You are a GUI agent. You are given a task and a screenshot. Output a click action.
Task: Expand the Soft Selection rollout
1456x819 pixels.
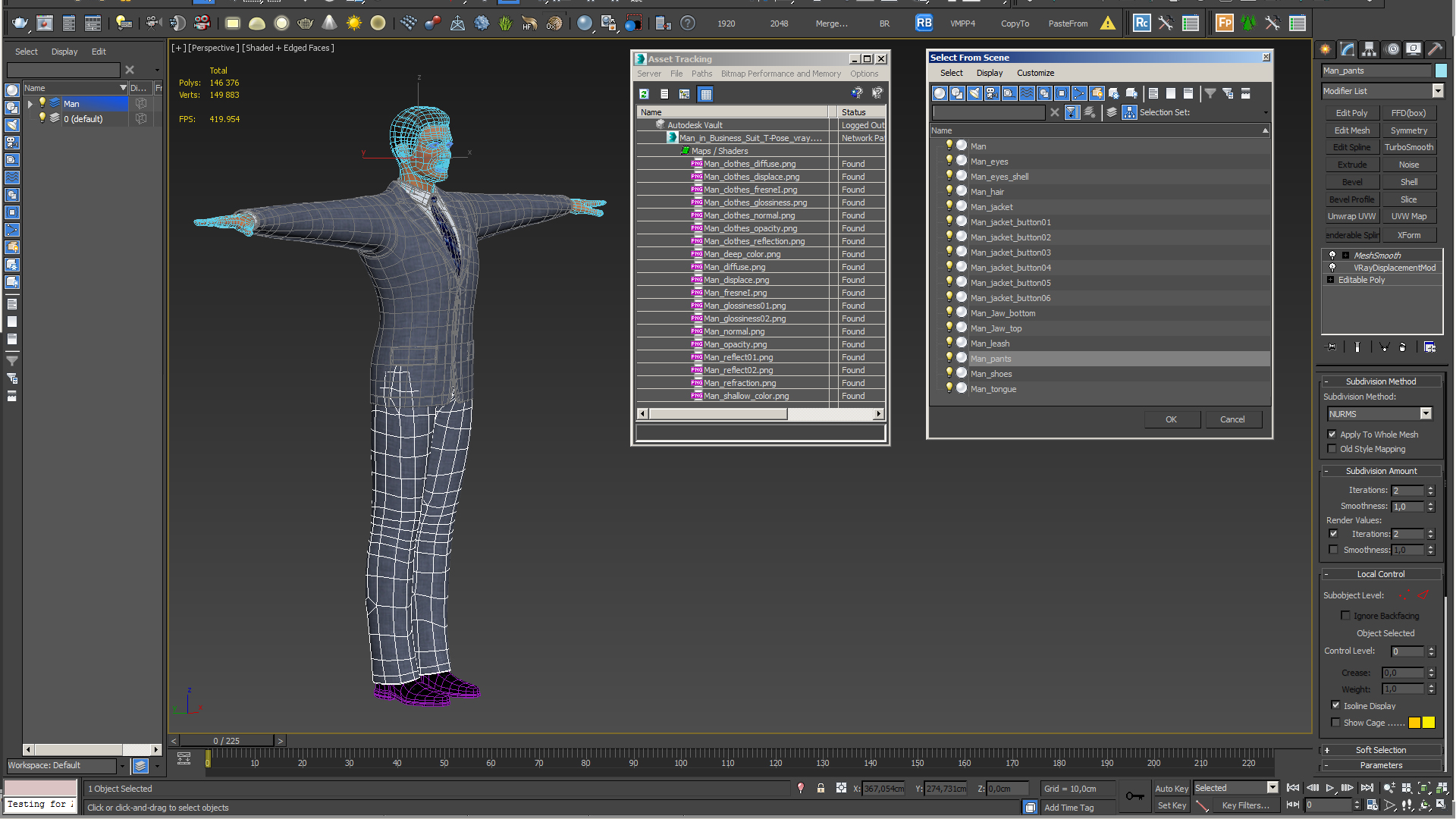point(1380,750)
